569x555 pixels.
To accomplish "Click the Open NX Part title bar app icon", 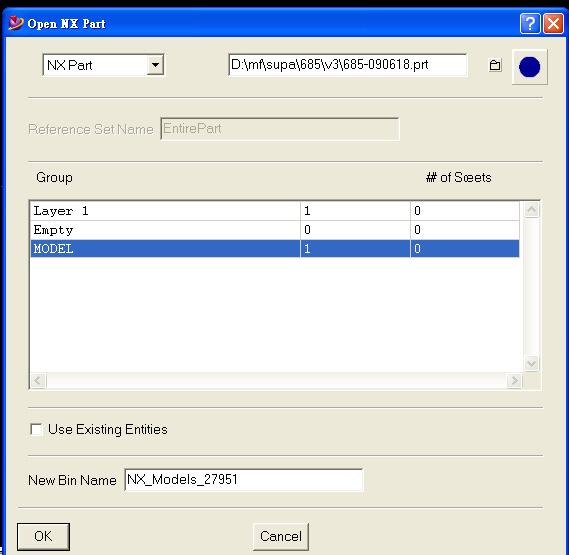I will point(16,23).
